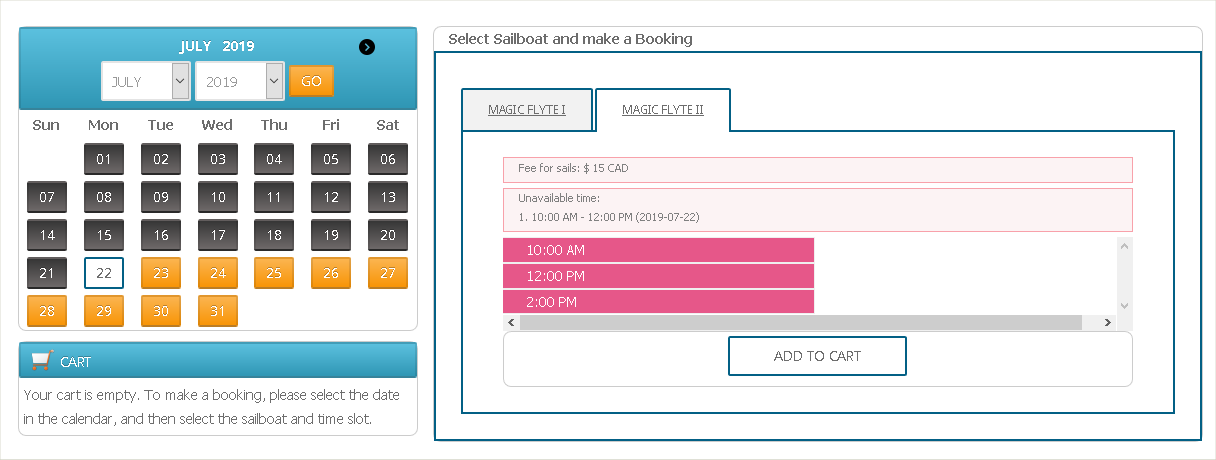Click the orange GO button

click(311, 81)
